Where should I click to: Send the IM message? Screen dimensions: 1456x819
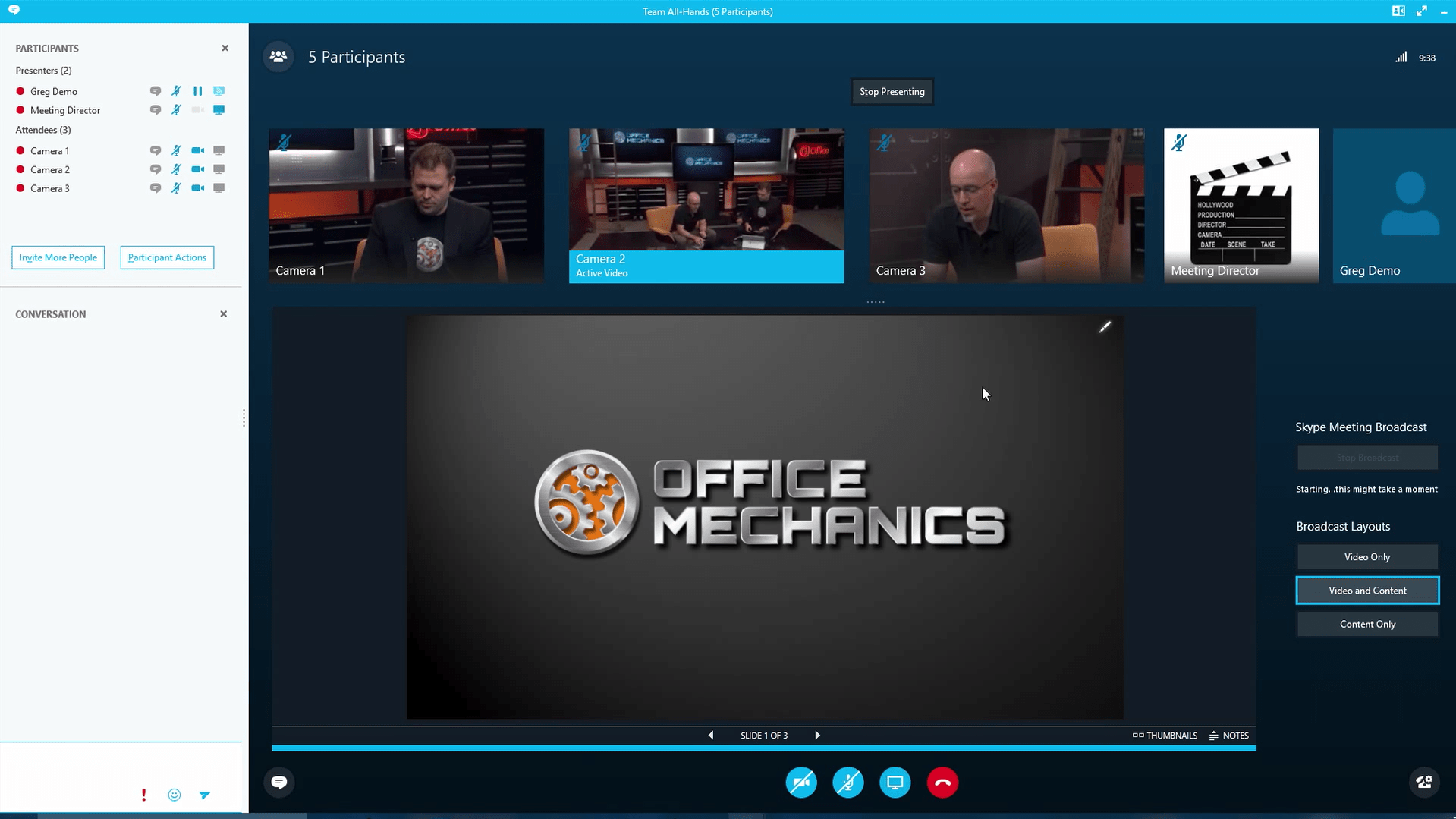205,795
